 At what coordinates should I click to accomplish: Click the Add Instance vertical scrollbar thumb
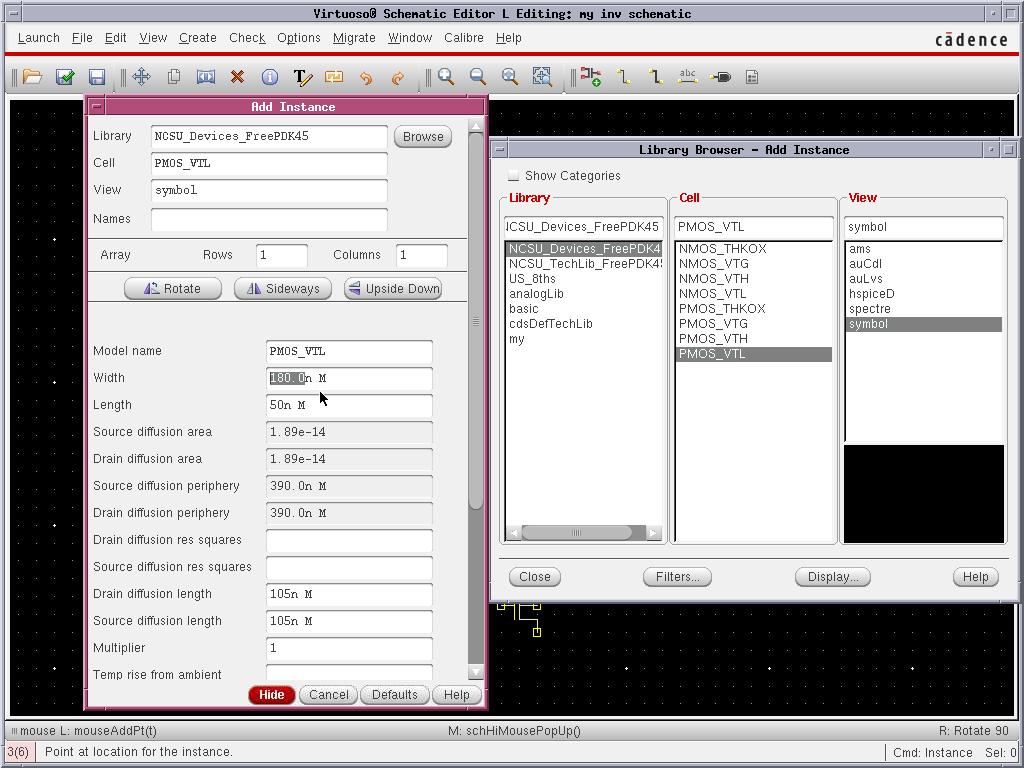(476, 321)
